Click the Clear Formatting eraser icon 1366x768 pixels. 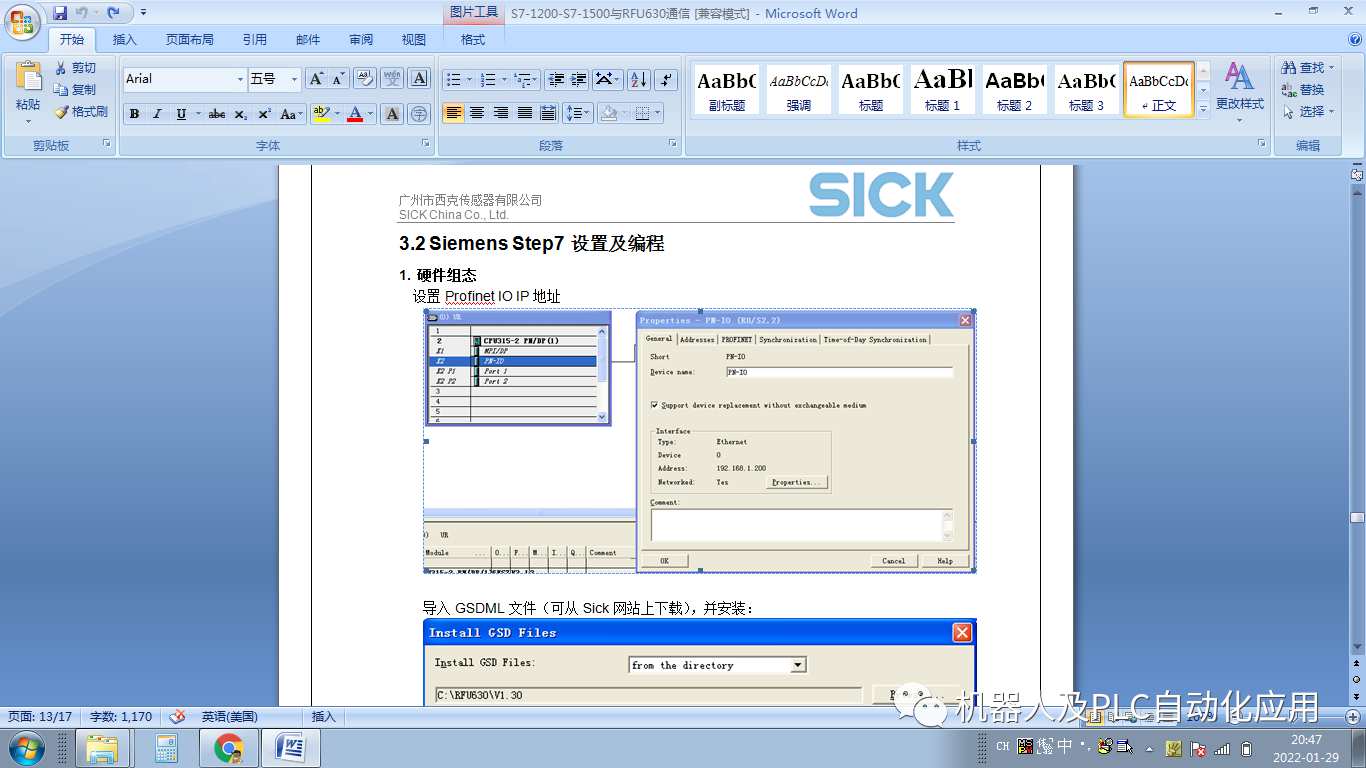(364, 79)
